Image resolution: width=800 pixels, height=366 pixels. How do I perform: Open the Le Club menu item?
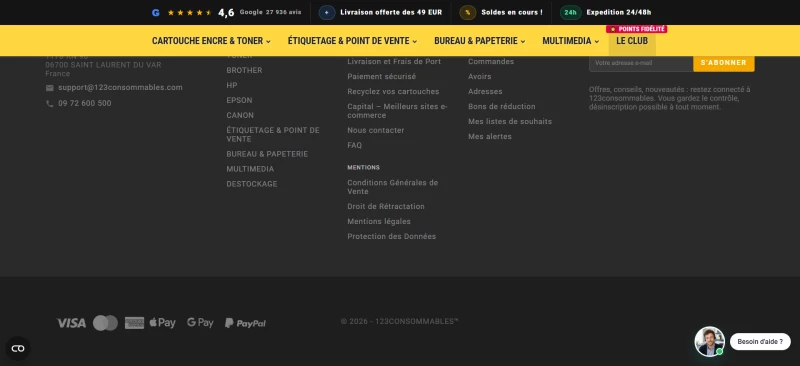[x=632, y=41]
